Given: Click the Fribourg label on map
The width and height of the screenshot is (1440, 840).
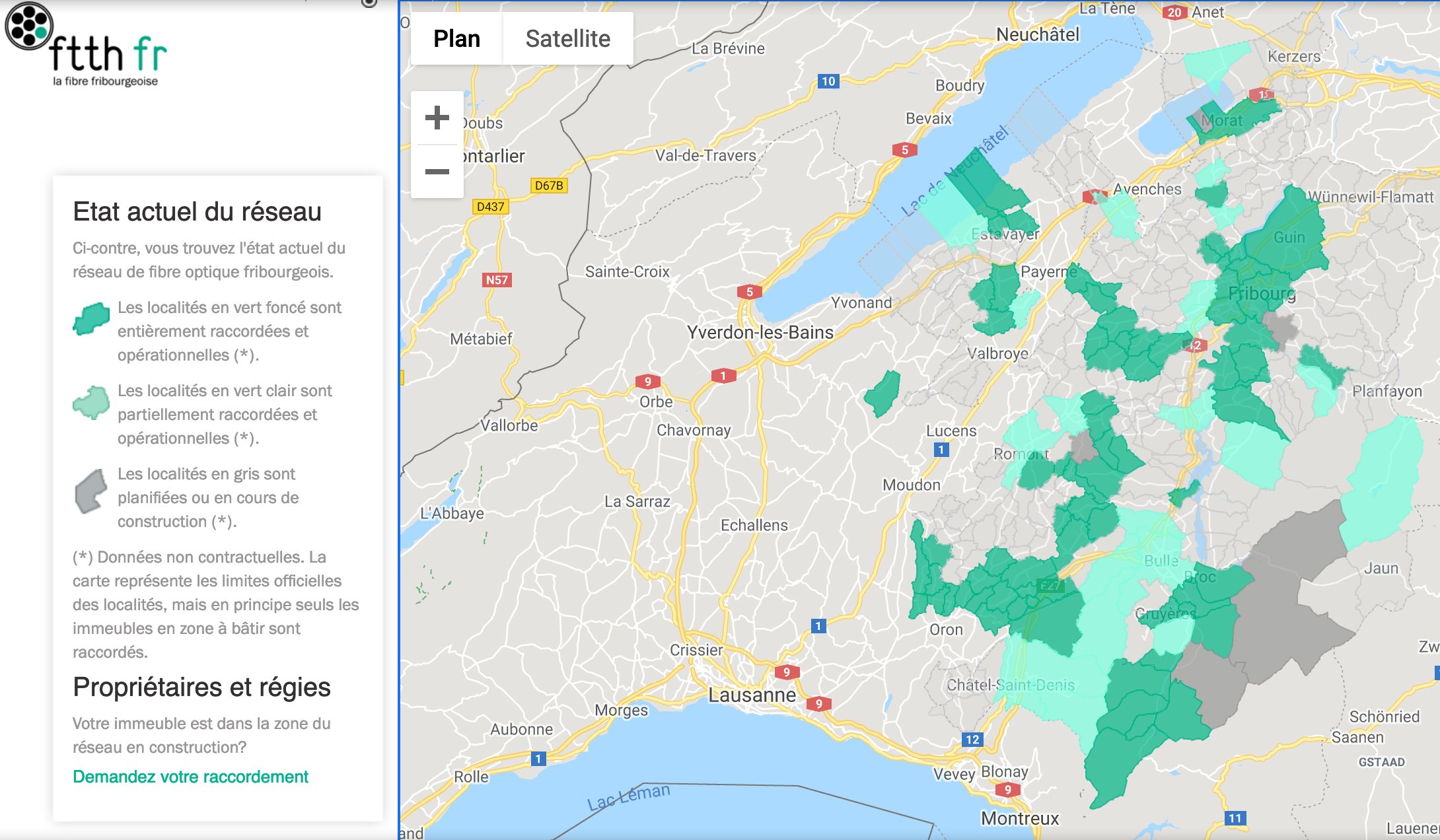Looking at the screenshot, I should point(1262,293).
